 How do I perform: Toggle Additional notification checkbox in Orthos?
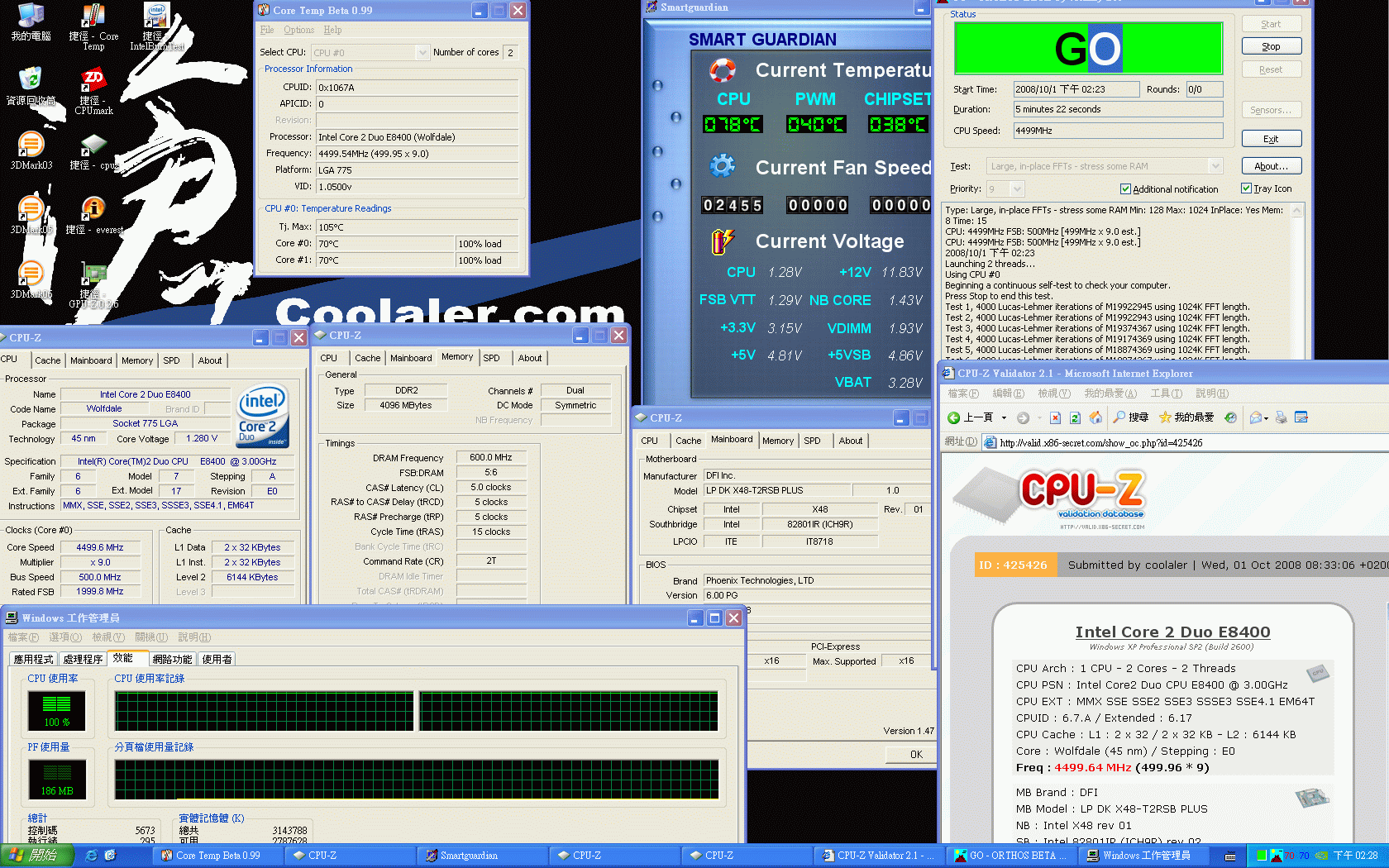coord(1125,188)
